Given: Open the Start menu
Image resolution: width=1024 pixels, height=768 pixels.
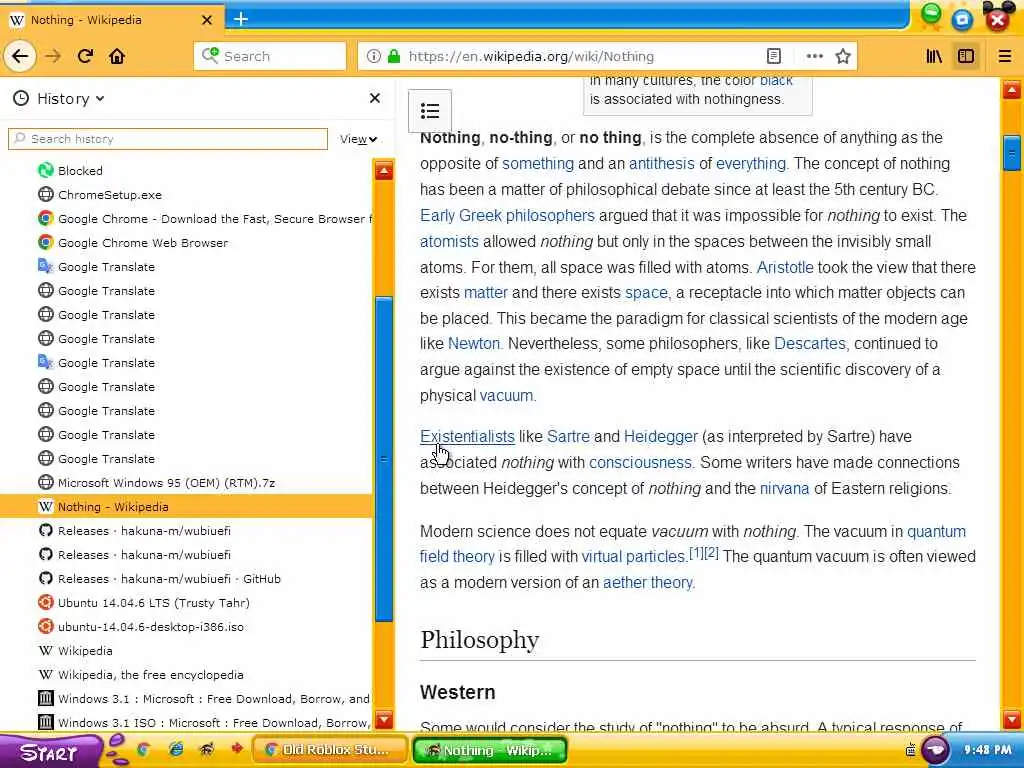Looking at the screenshot, I should (49, 752).
